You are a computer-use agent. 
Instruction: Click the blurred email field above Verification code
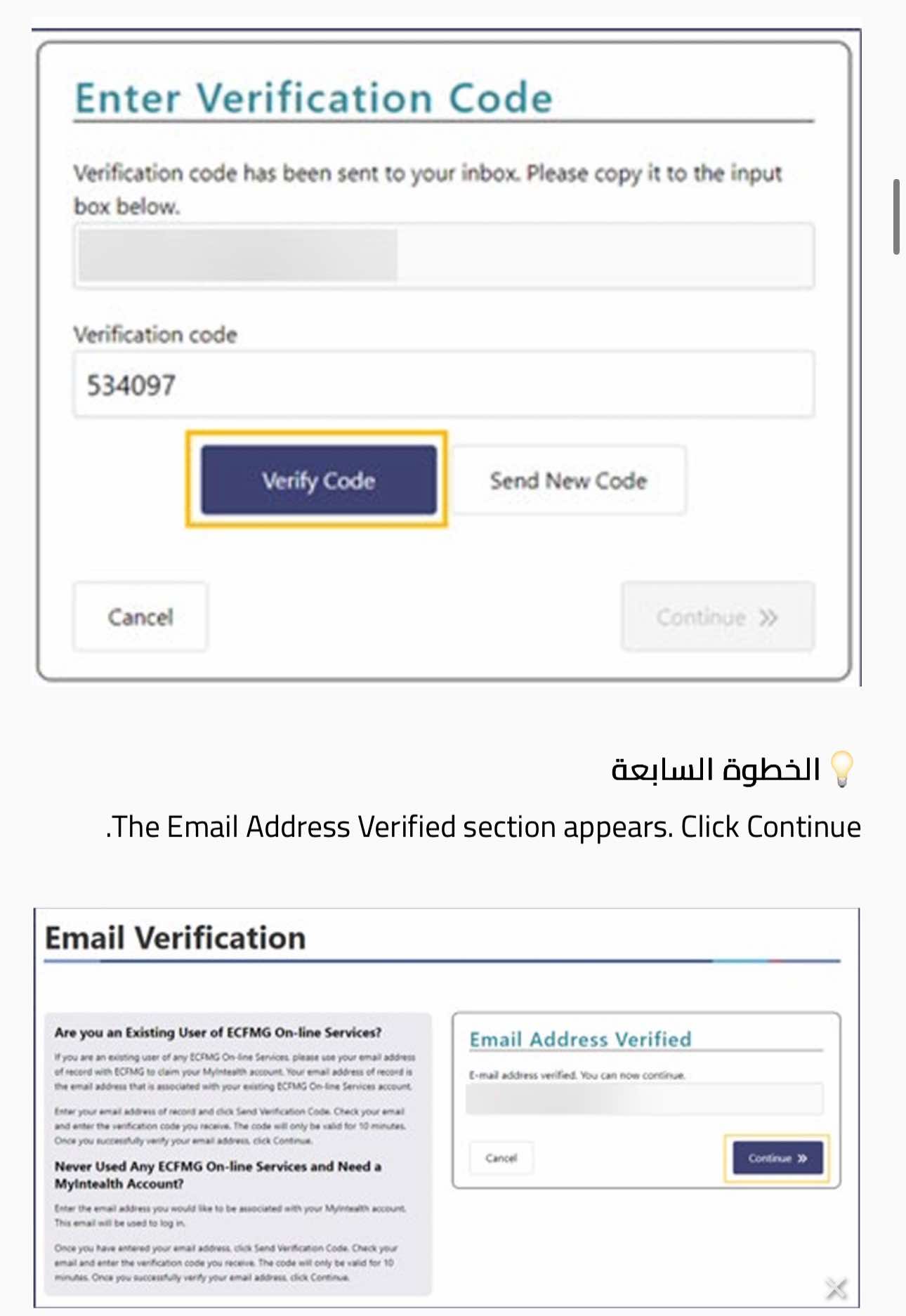(x=443, y=256)
